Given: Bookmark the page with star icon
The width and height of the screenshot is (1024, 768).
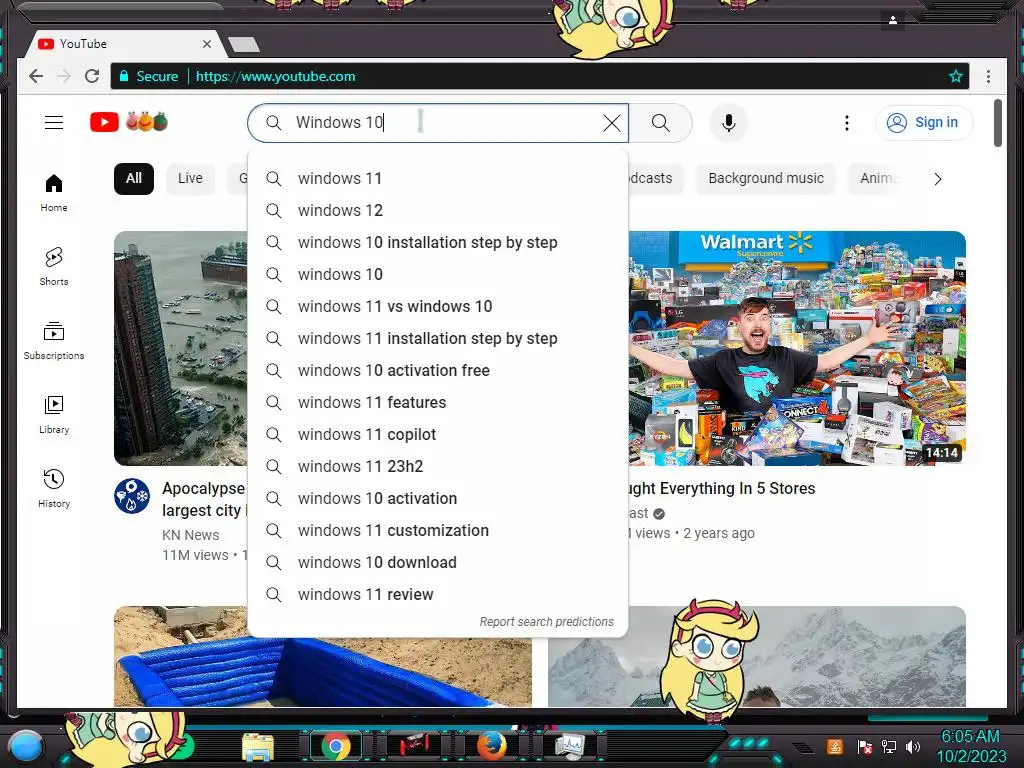Looking at the screenshot, I should 956,76.
